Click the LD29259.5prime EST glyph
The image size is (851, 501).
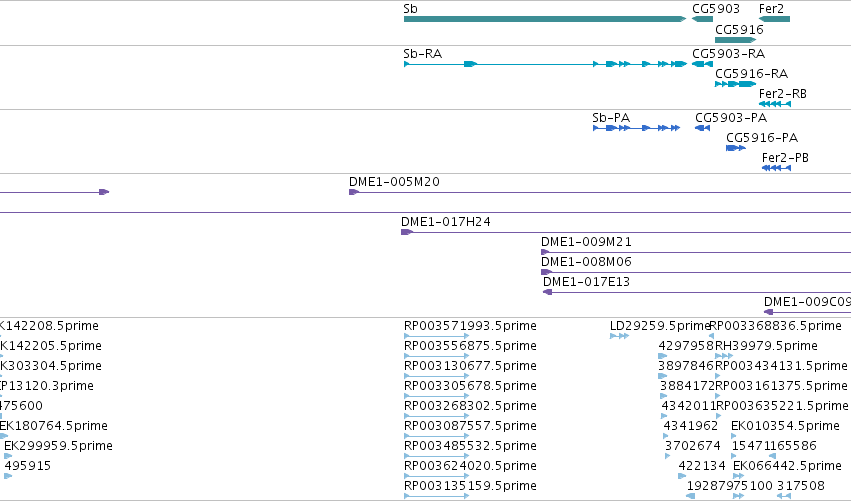click(x=619, y=336)
